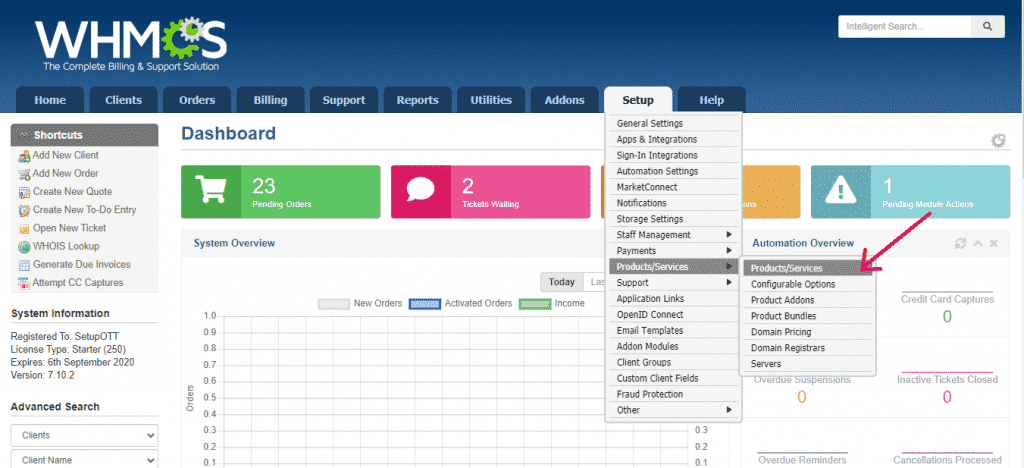This screenshot has width=1024, height=468.
Task: Open the Support navigation tab
Action: 344,100
